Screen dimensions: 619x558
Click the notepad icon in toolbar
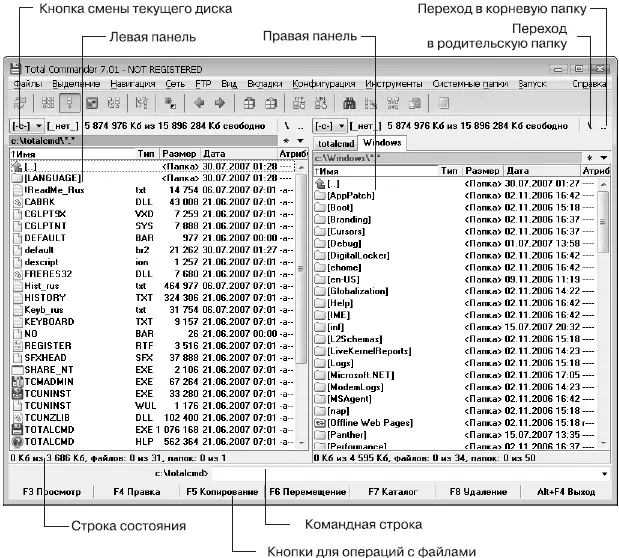coord(443,103)
